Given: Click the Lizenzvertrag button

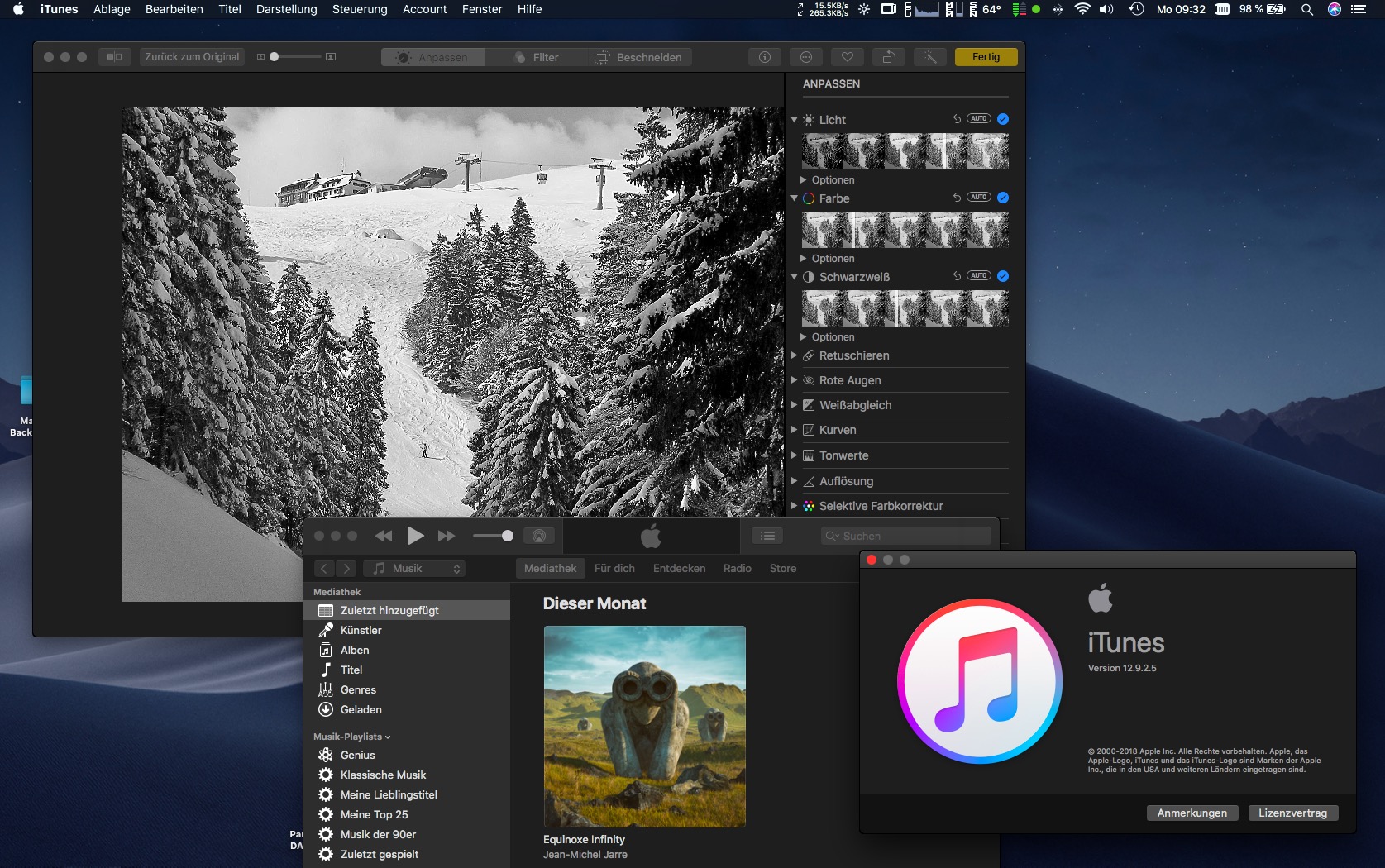Looking at the screenshot, I should tap(1292, 813).
